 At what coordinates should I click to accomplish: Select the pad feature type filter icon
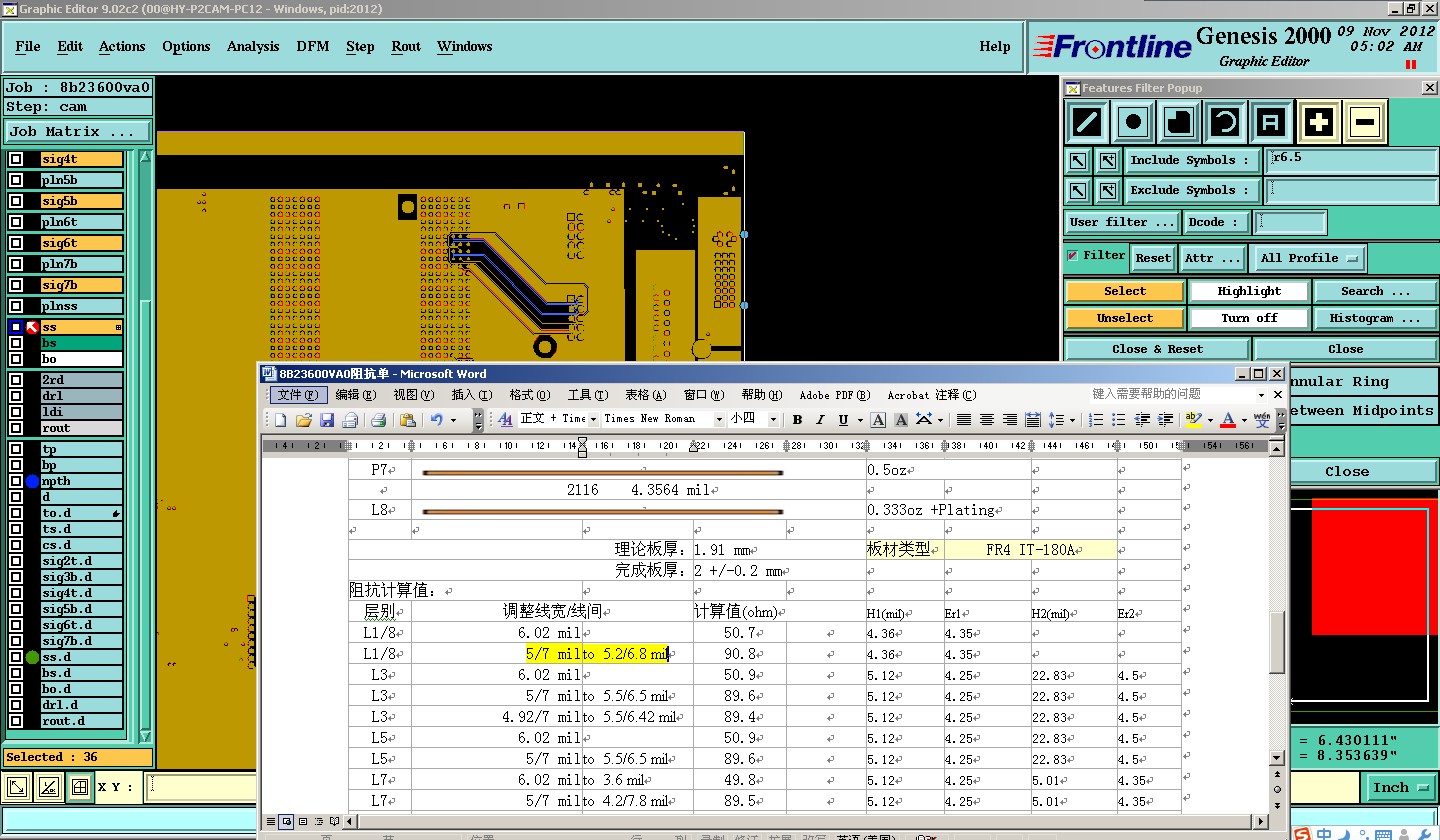tap(1133, 123)
